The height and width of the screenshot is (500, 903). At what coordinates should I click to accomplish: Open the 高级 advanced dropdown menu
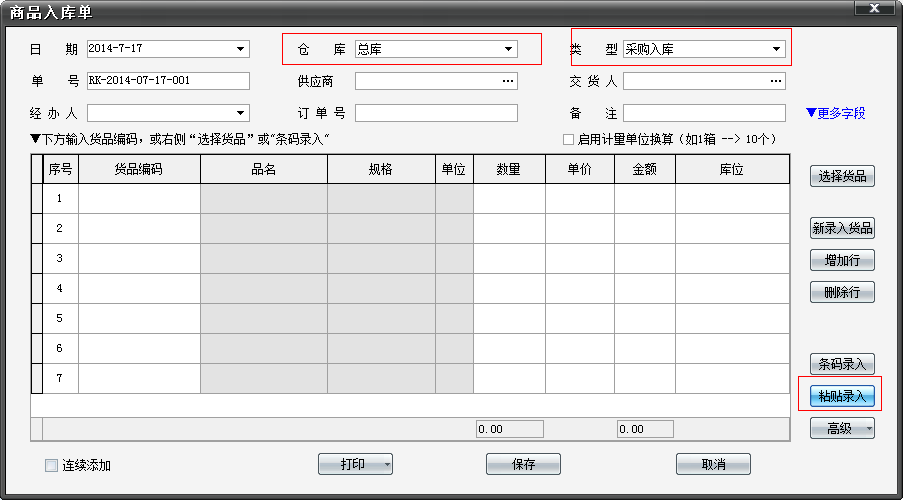[842, 428]
